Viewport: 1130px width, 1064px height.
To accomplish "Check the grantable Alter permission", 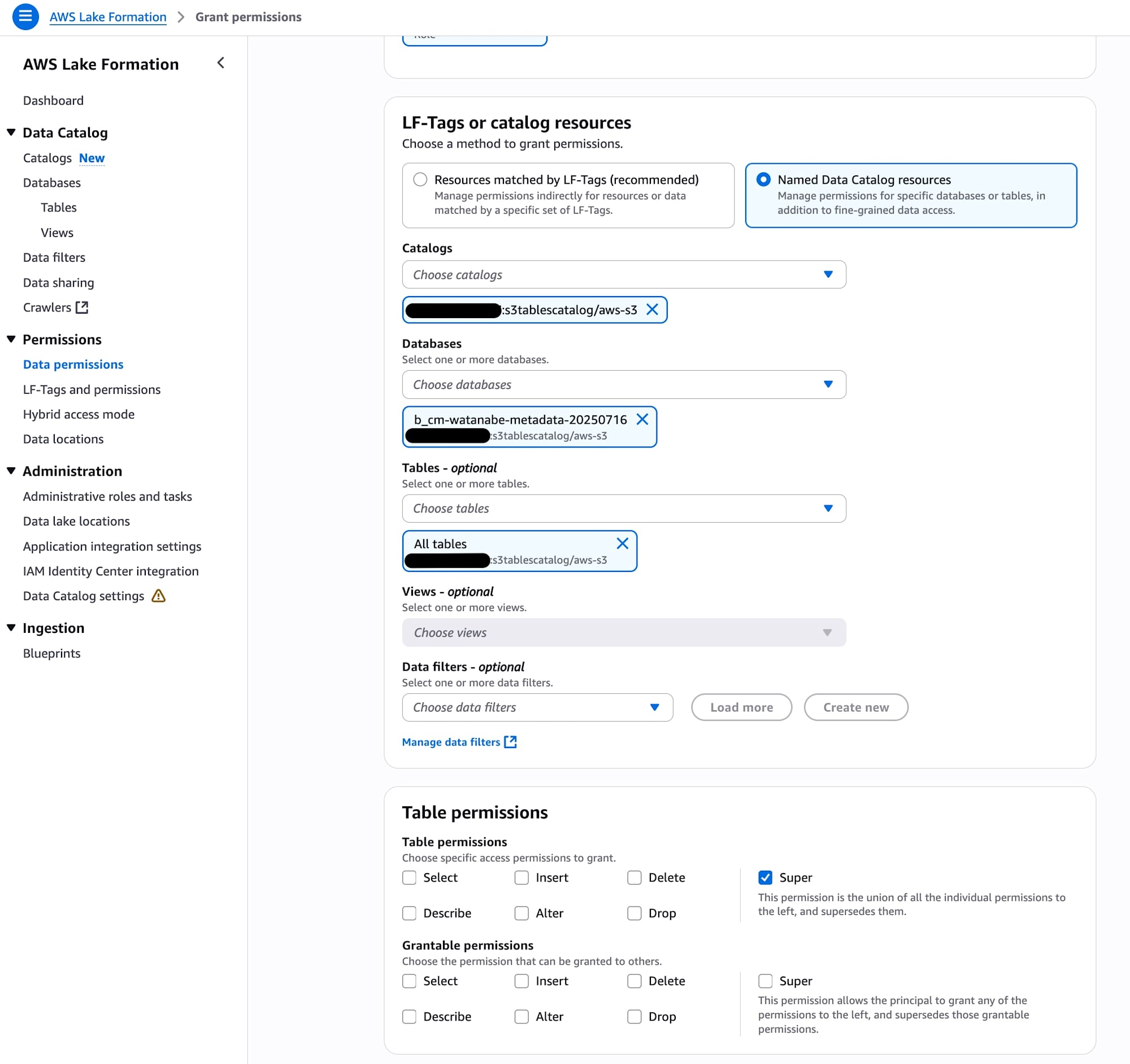I will 522,1017.
